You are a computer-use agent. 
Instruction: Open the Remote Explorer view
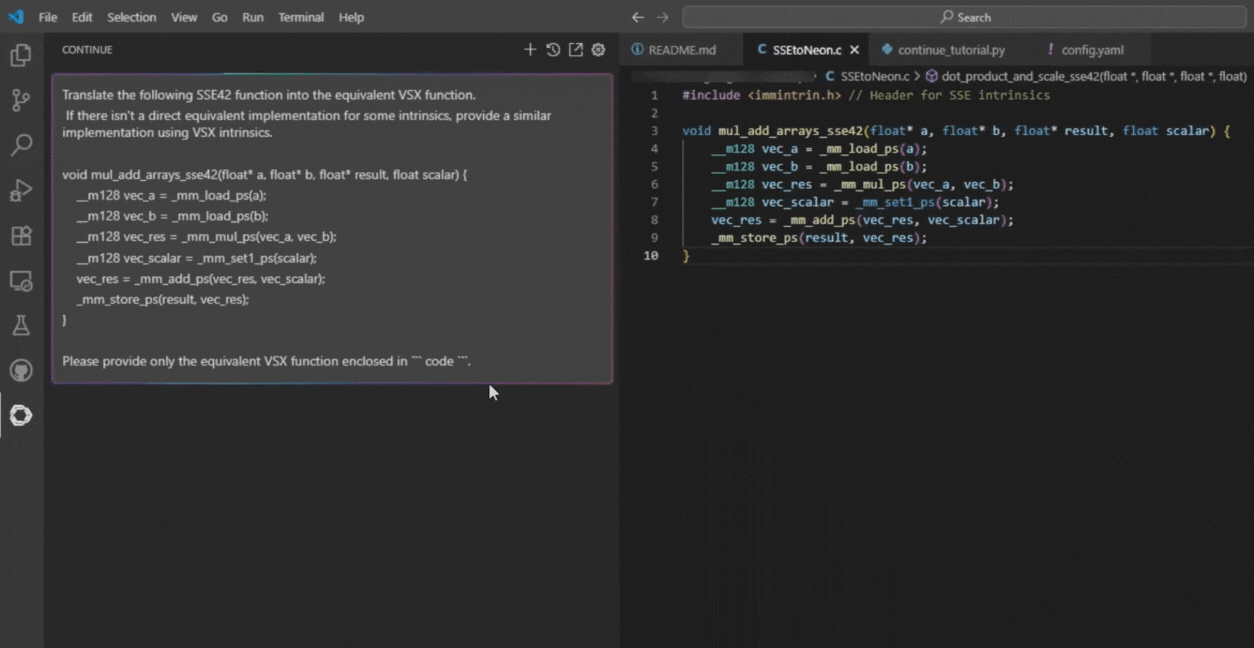pos(21,281)
